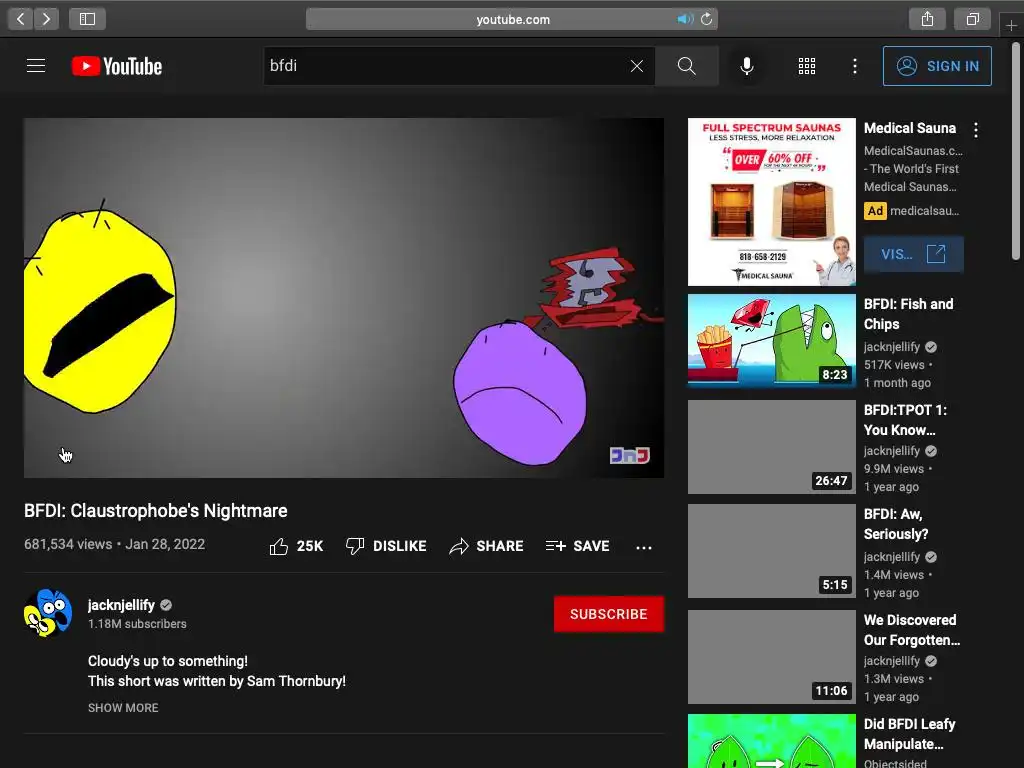Image resolution: width=1024 pixels, height=768 pixels.
Task: Click the video player frame
Action: [x=344, y=298]
